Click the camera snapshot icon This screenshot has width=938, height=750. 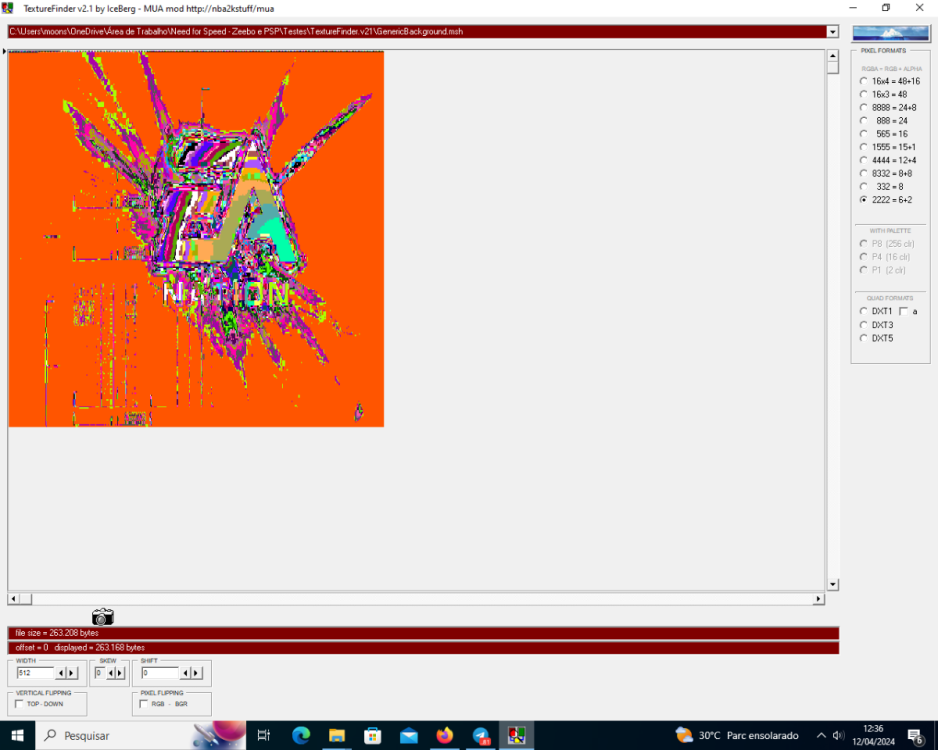(x=102, y=617)
